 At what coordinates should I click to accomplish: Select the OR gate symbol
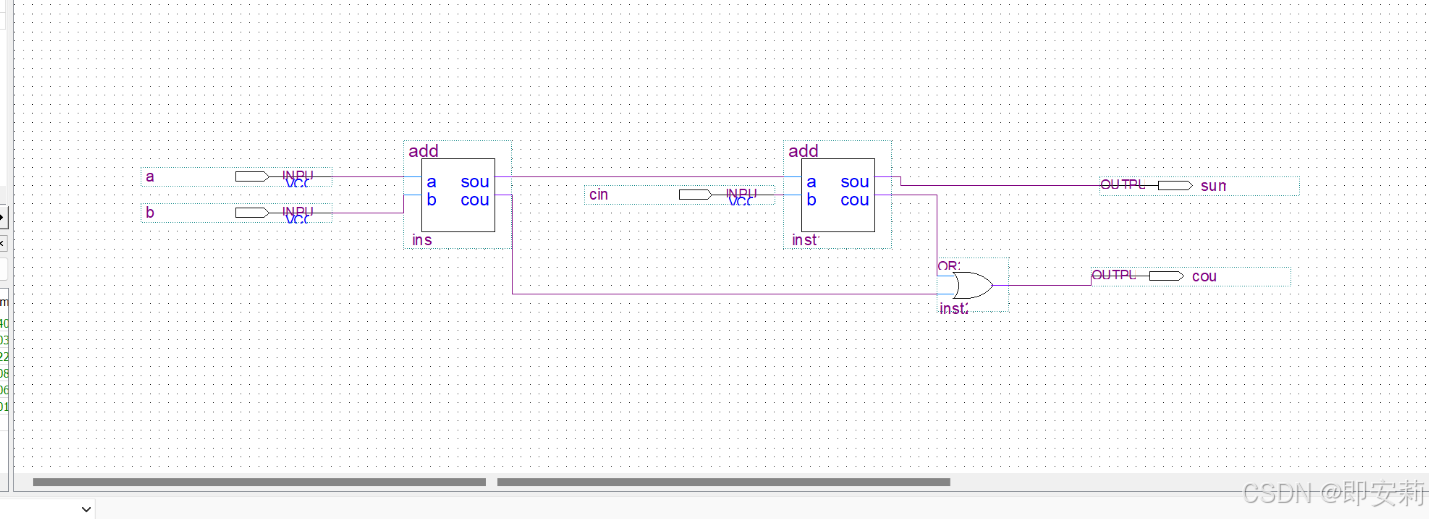pos(972,286)
